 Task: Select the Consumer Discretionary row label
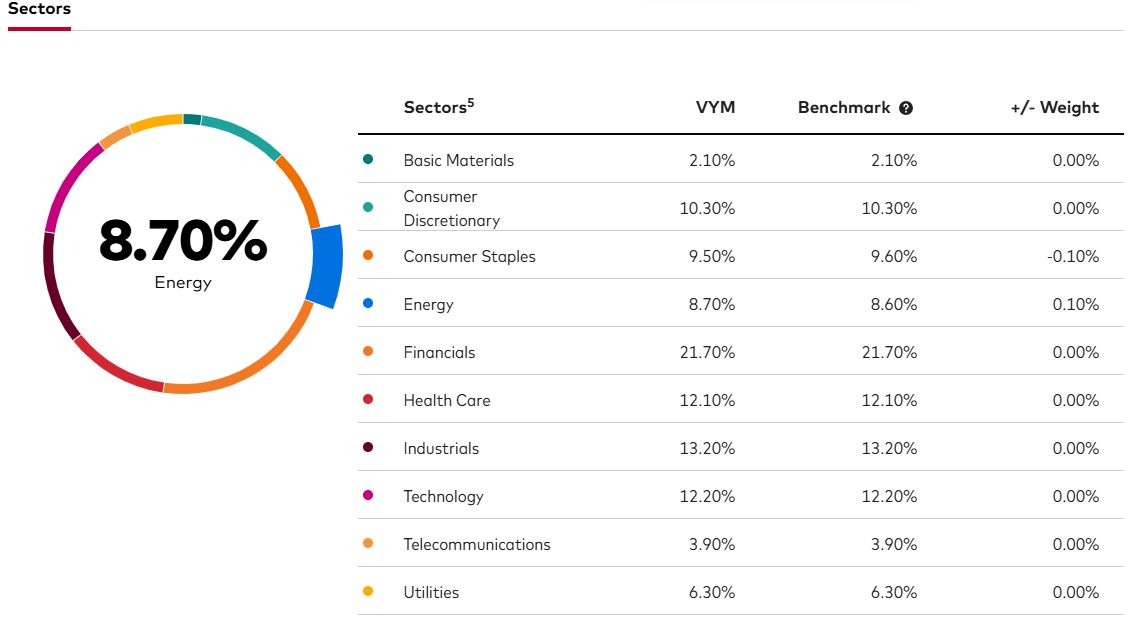451,208
